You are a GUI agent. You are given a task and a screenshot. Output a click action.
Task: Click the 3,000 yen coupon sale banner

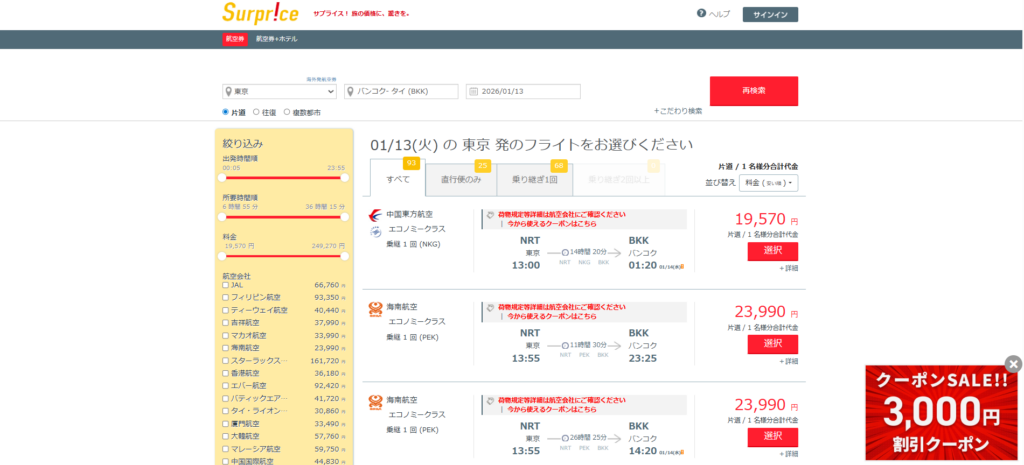pos(940,413)
